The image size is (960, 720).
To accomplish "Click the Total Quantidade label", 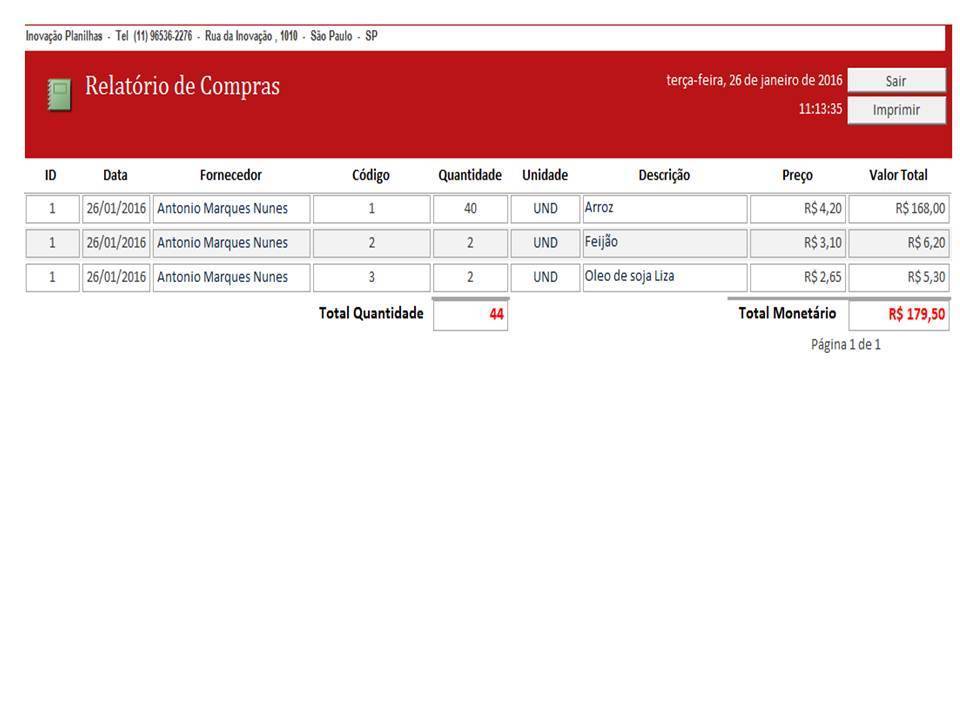I will coord(371,313).
